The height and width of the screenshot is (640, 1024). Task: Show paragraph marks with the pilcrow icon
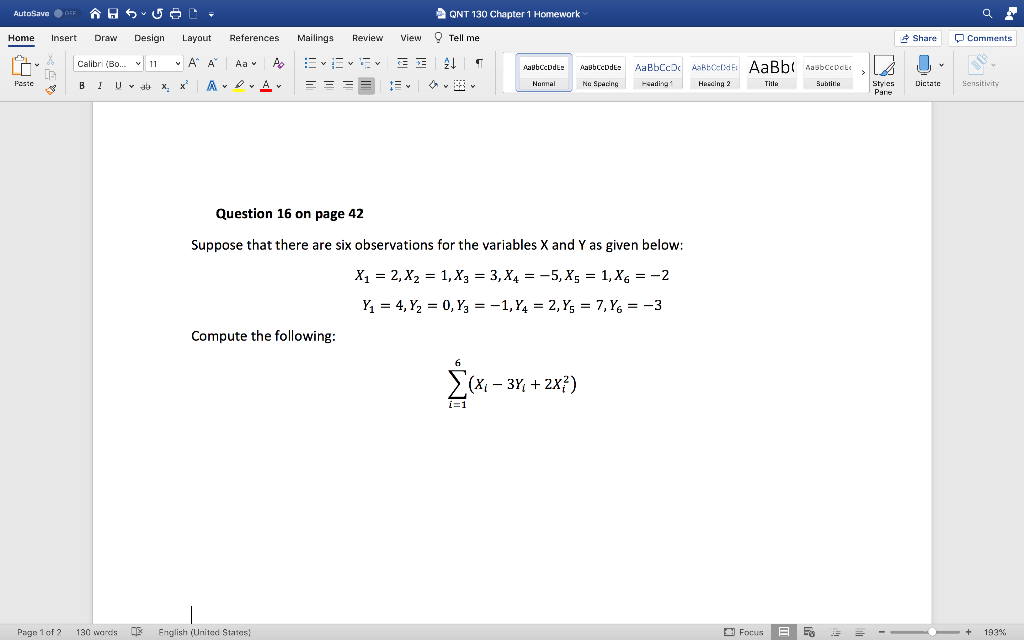pyautogui.click(x=477, y=63)
